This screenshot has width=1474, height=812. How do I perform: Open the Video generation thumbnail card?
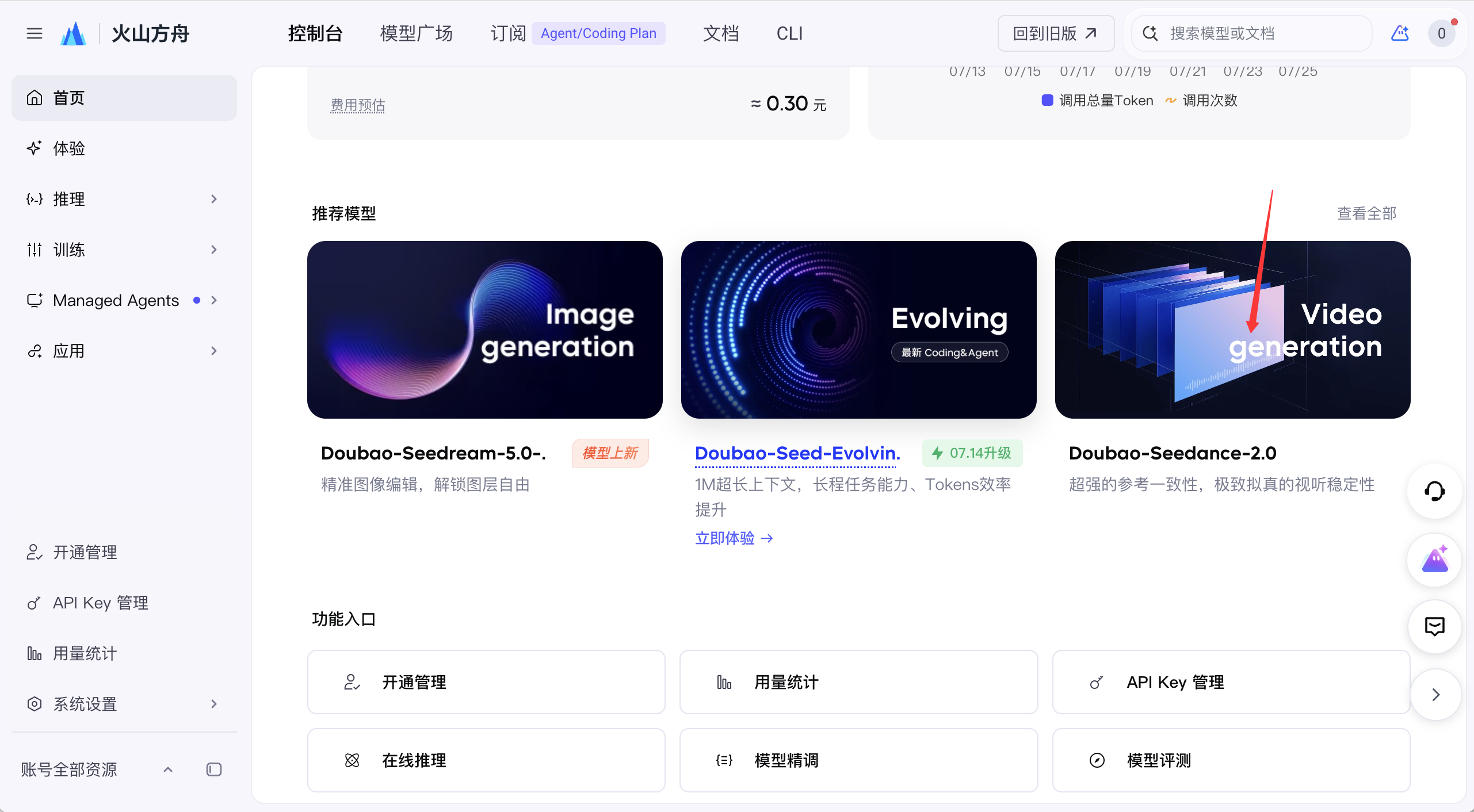[1232, 330]
